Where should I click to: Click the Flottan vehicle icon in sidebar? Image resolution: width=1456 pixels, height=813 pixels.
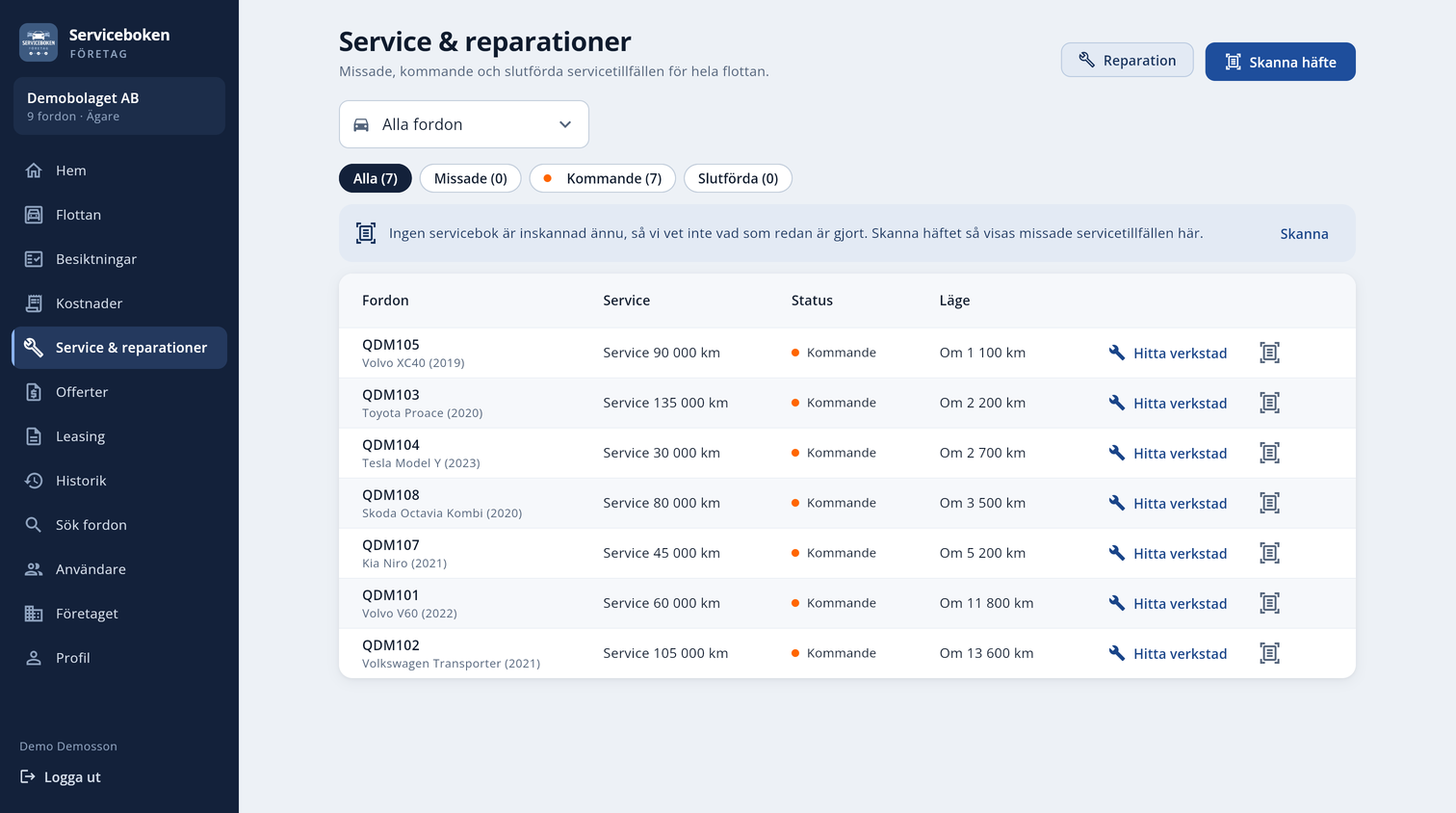pos(34,215)
